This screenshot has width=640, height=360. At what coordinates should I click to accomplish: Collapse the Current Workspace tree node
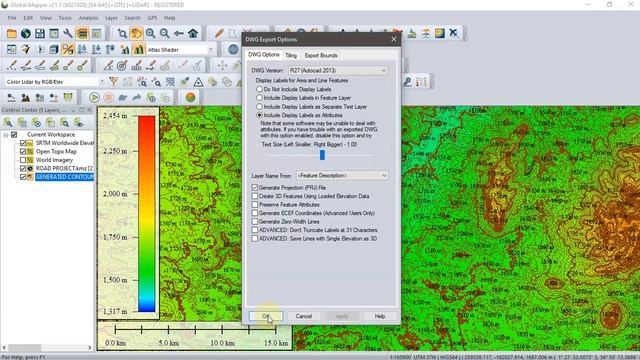coord(6,135)
